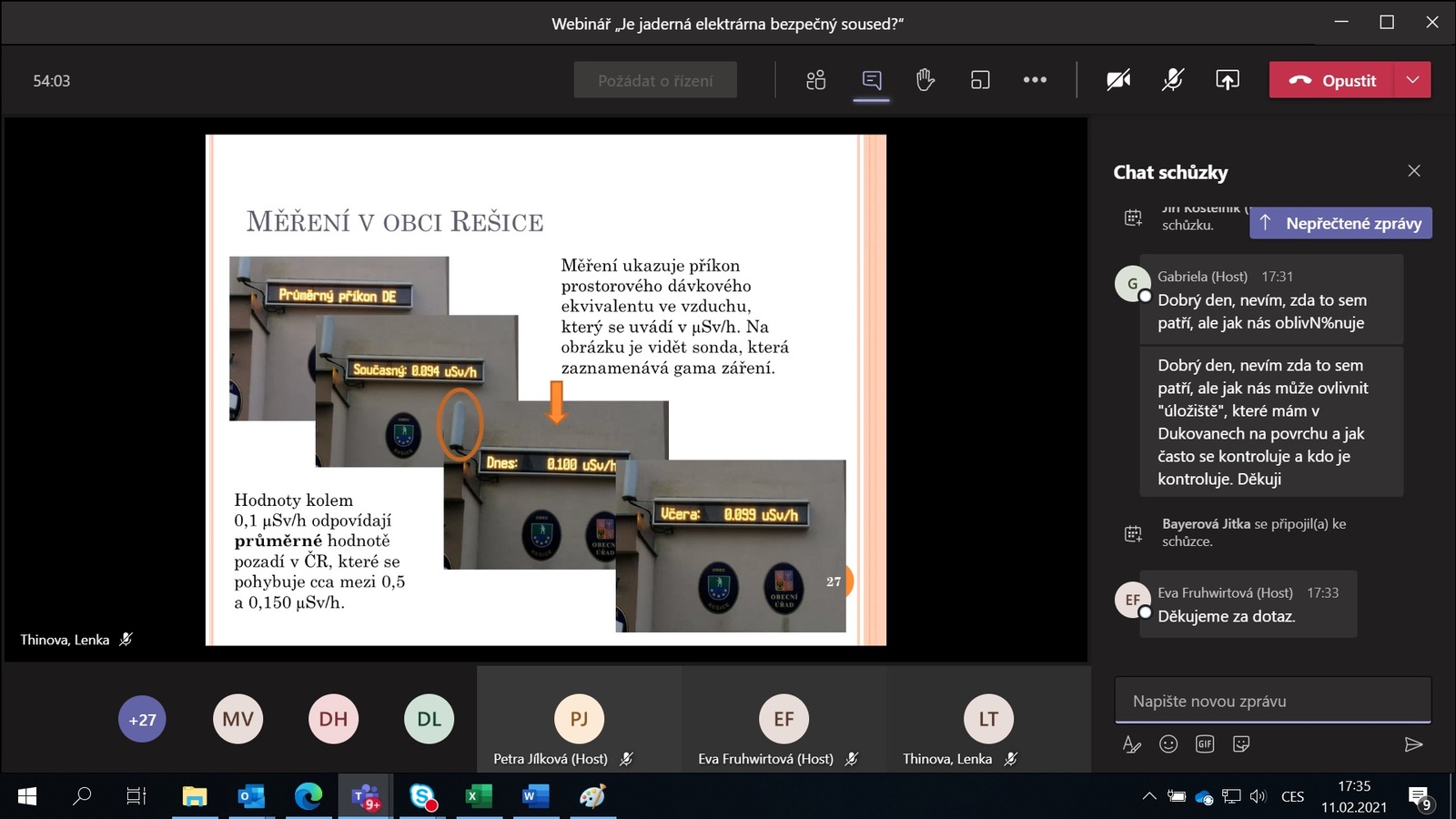Jump to Nepřečtené zprávy
This screenshot has width=1456, height=819.
click(1340, 223)
